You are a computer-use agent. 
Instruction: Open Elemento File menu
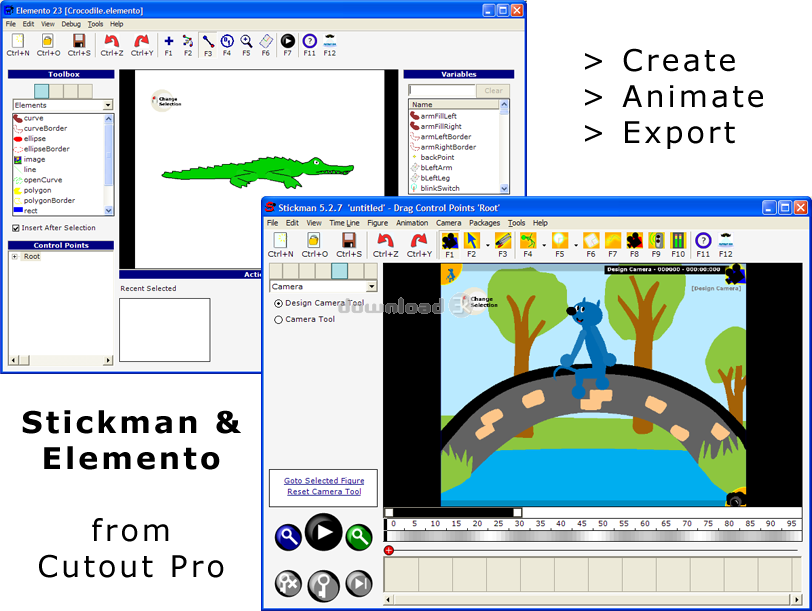coord(10,24)
